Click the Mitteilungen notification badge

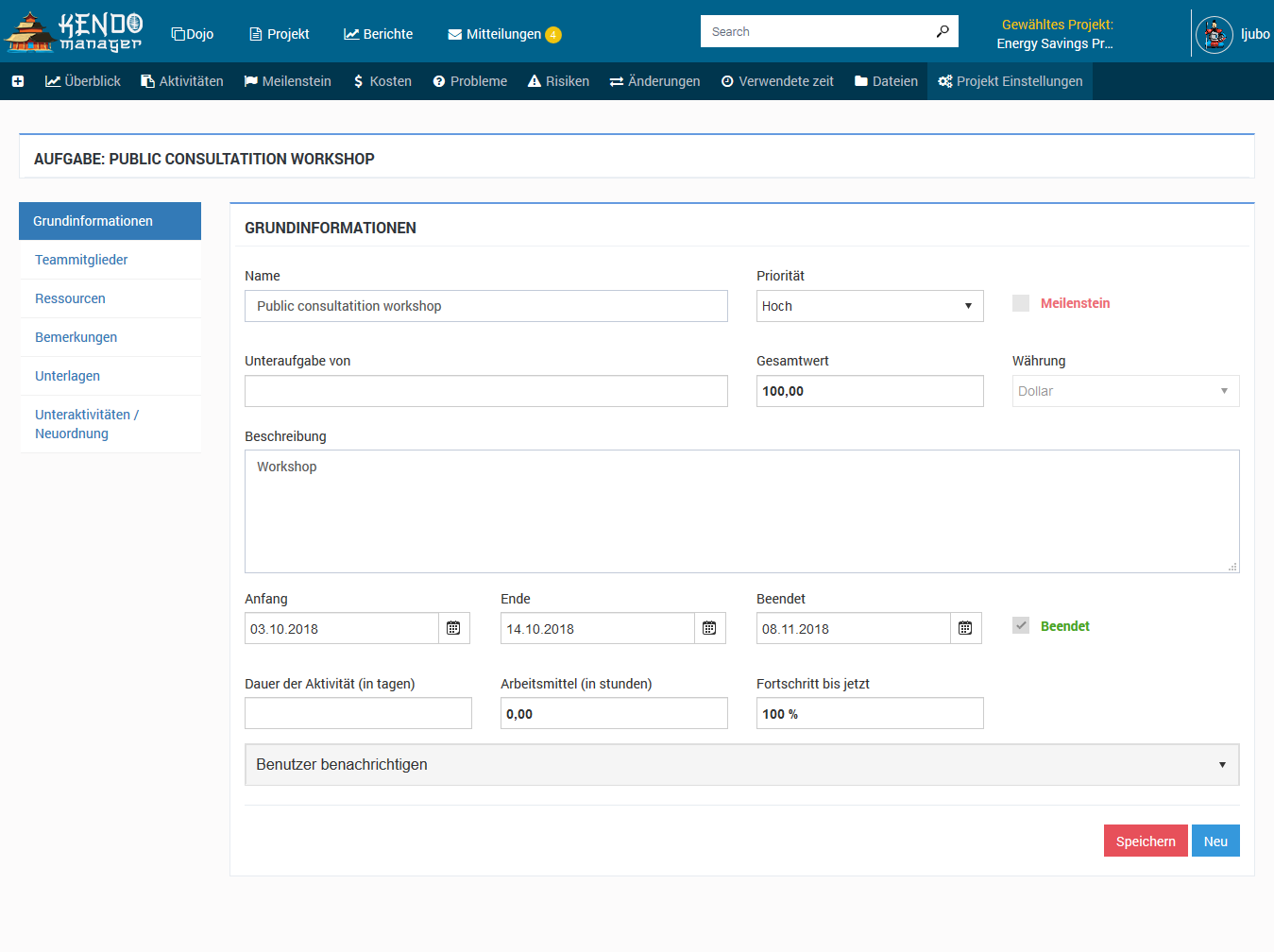pos(553,35)
